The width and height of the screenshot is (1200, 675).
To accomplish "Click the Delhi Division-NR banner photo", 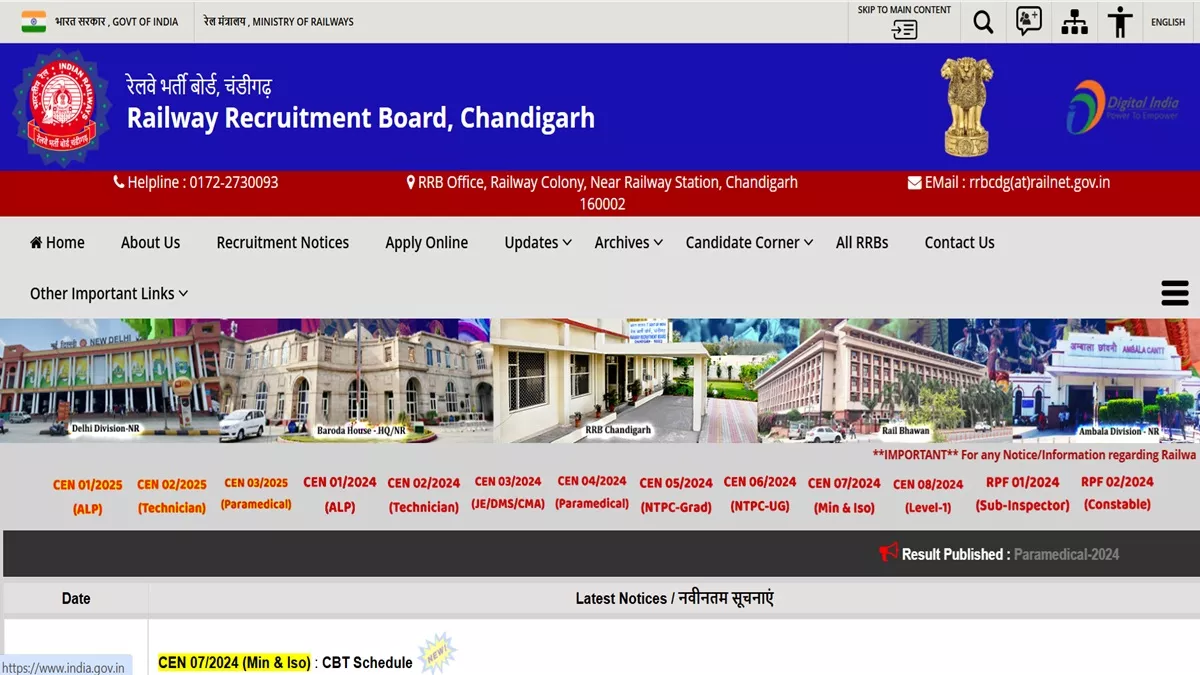I will click(110, 381).
